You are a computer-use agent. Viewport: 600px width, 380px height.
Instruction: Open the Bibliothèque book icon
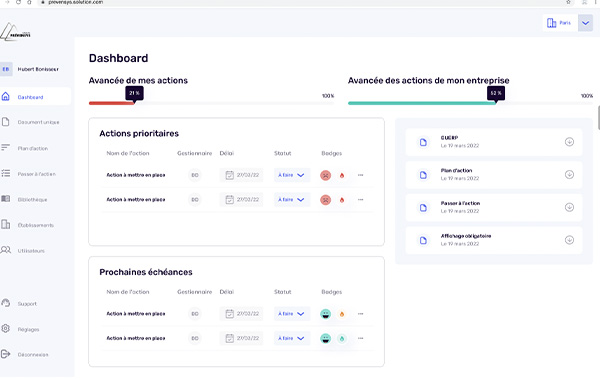coord(5,199)
